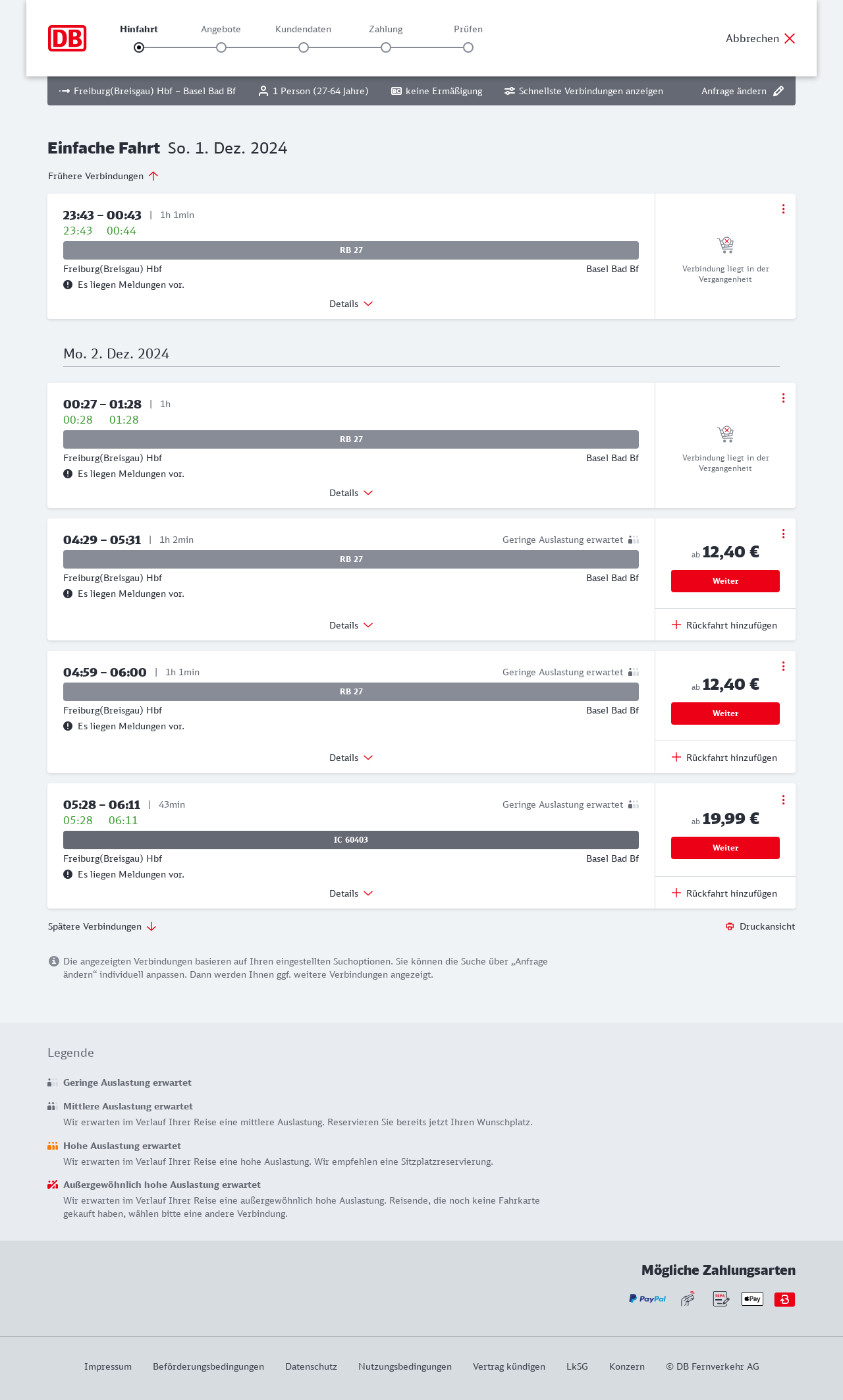The height and width of the screenshot is (1400, 843).
Task: Click the RB 27 bar of 04:59 connection
Action: pyautogui.click(x=351, y=692)
